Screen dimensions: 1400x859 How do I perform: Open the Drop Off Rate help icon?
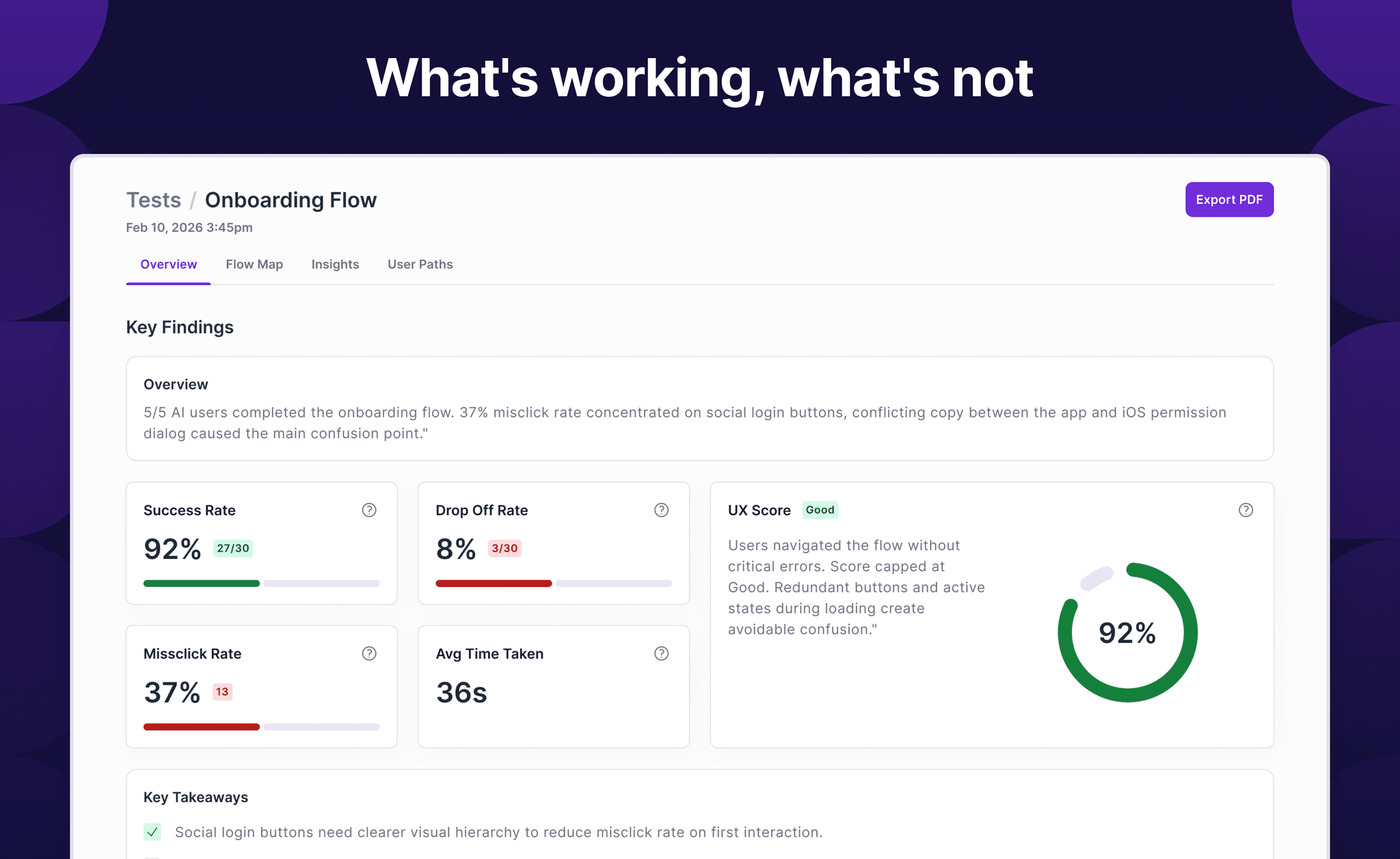click(661, 510)
